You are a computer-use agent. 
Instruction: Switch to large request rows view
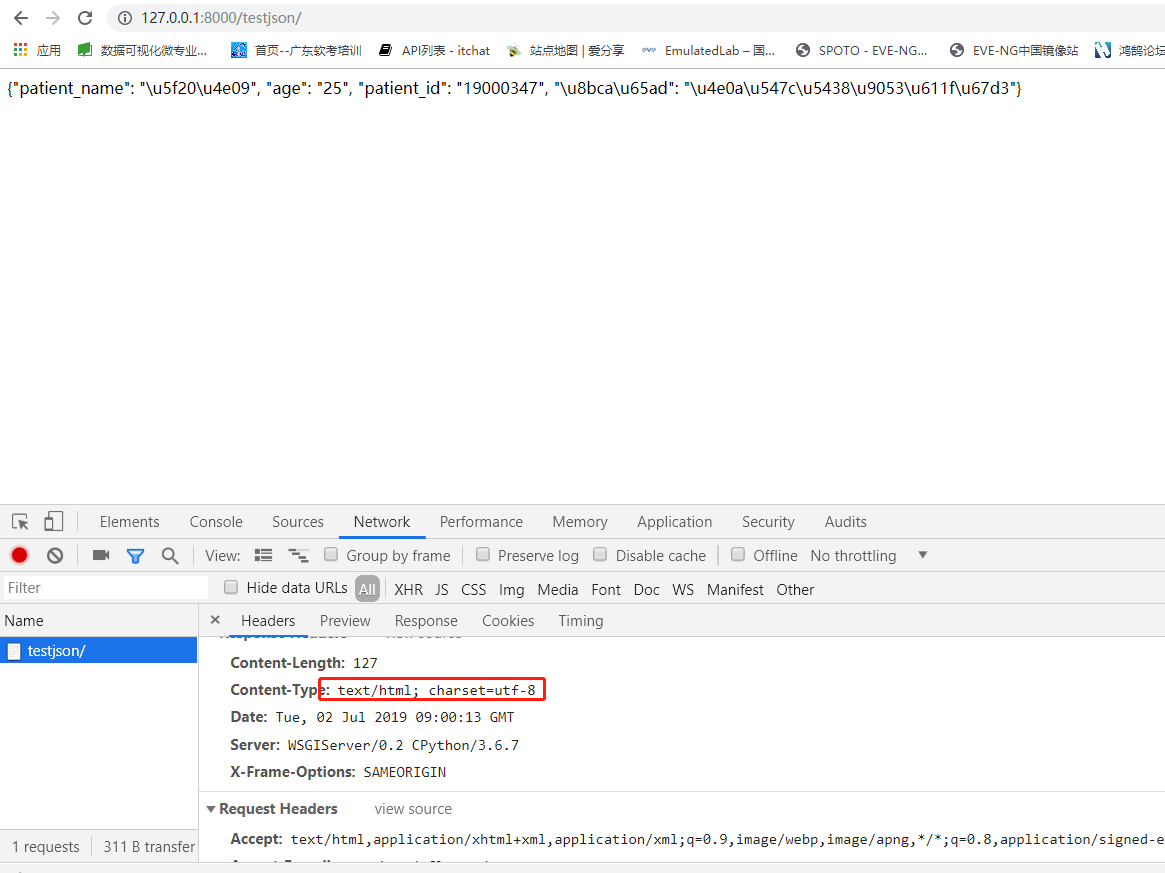pos(263,555)
